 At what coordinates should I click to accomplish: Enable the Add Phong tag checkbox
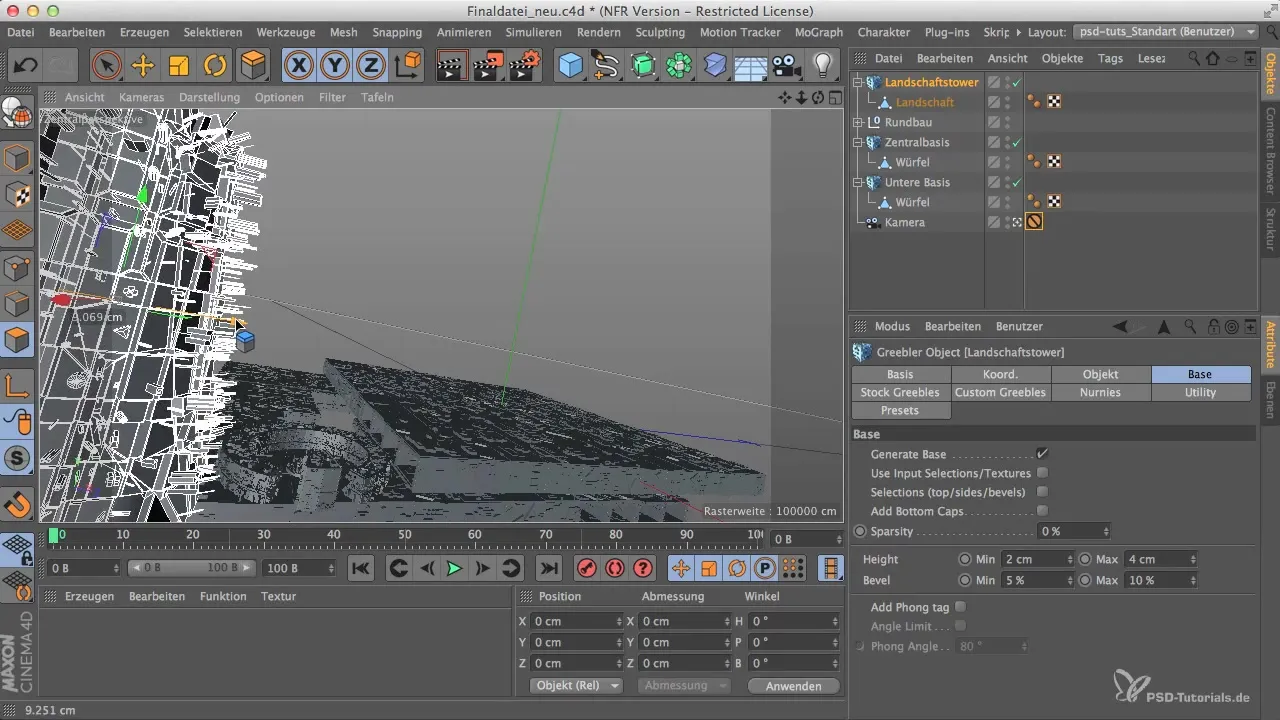click(x=961, y=607)
